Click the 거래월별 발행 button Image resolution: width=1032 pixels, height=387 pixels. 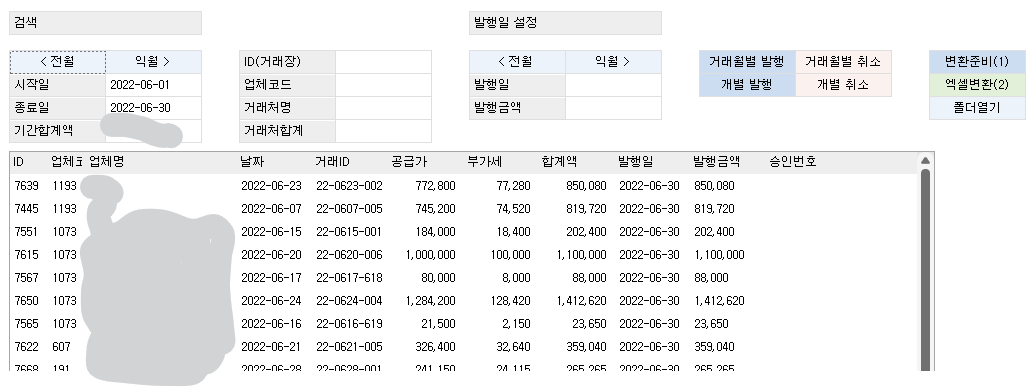click(x=747, y=62)
